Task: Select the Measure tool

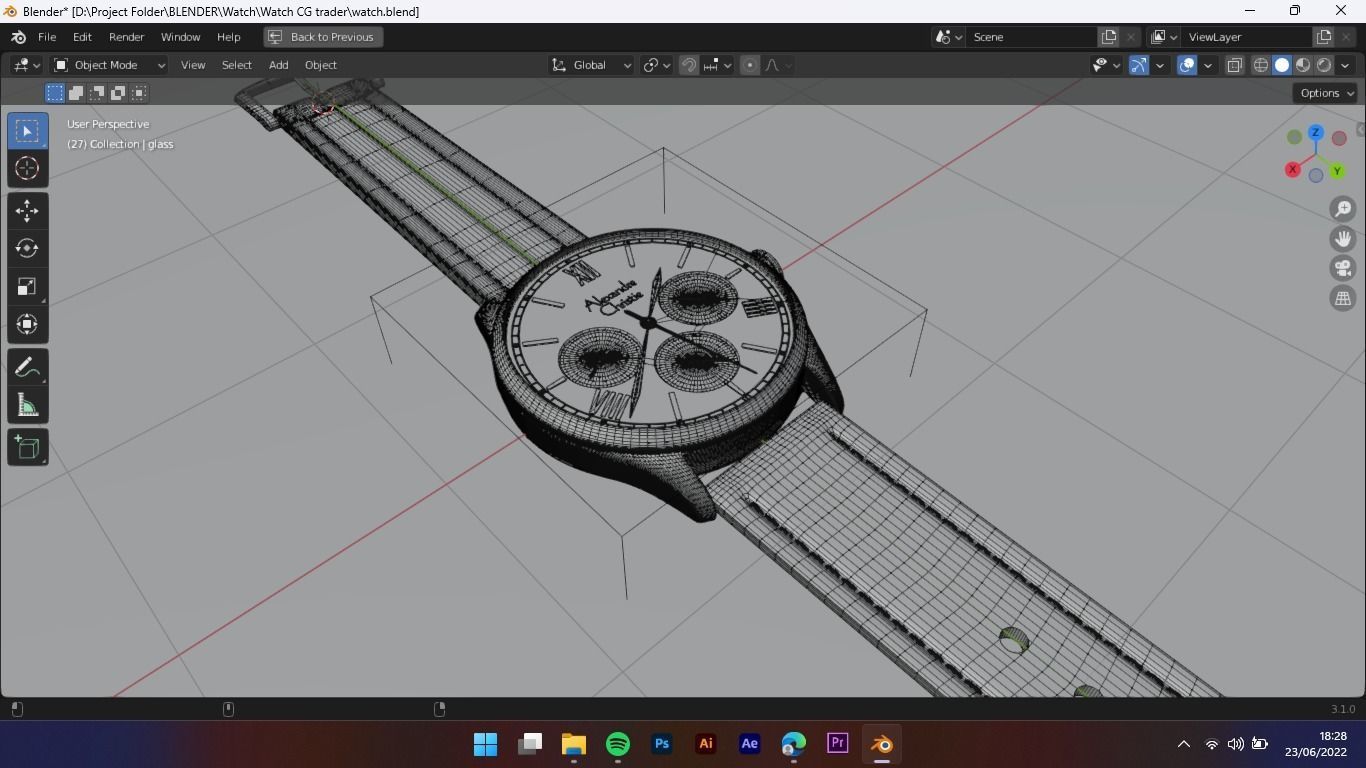Action: pos(27,405)
